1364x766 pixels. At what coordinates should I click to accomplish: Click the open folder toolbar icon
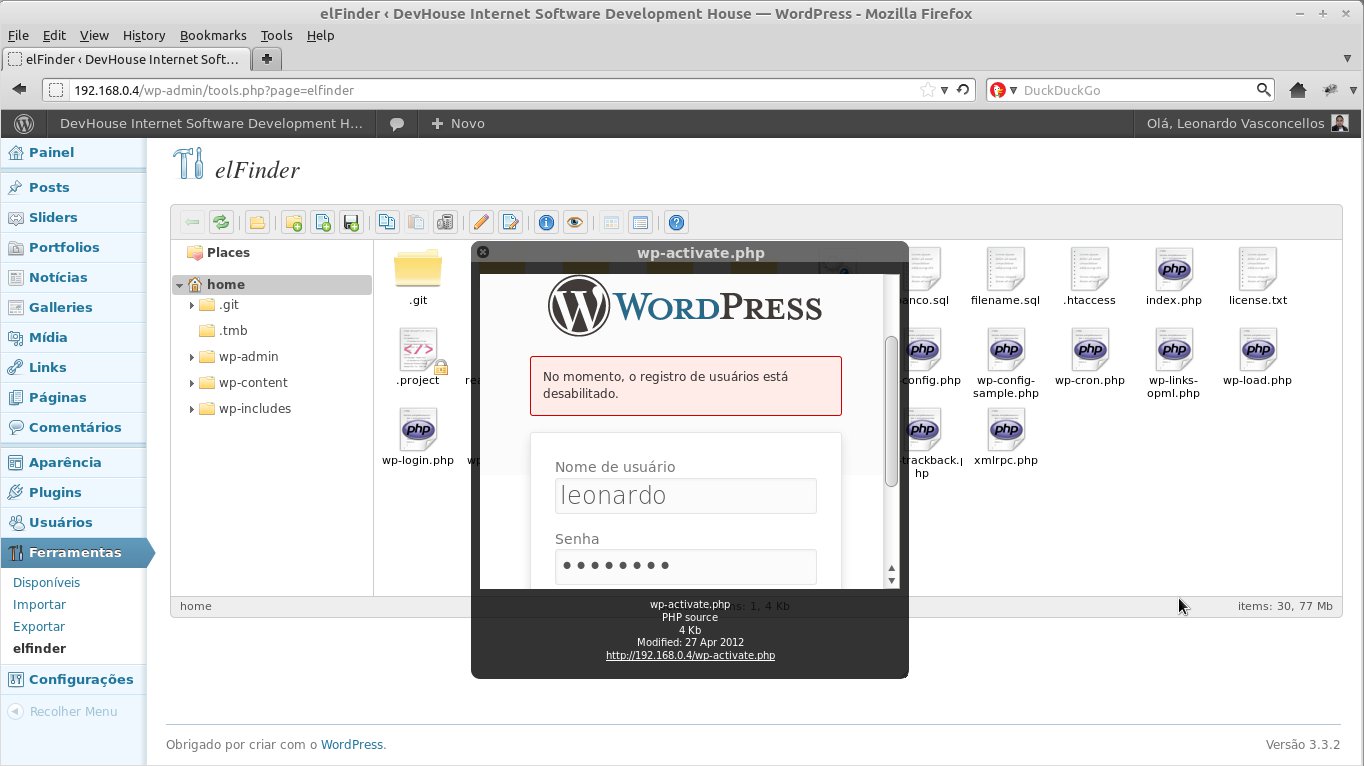click(257, 223)
